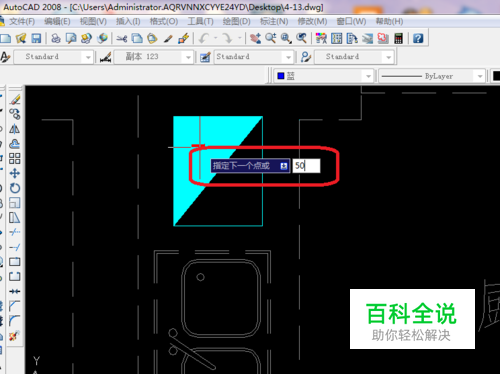This screenshot has width=500, height=374.
Task: Click the Undo arrow
Action: pyautogui.click(x=204, y=38)
